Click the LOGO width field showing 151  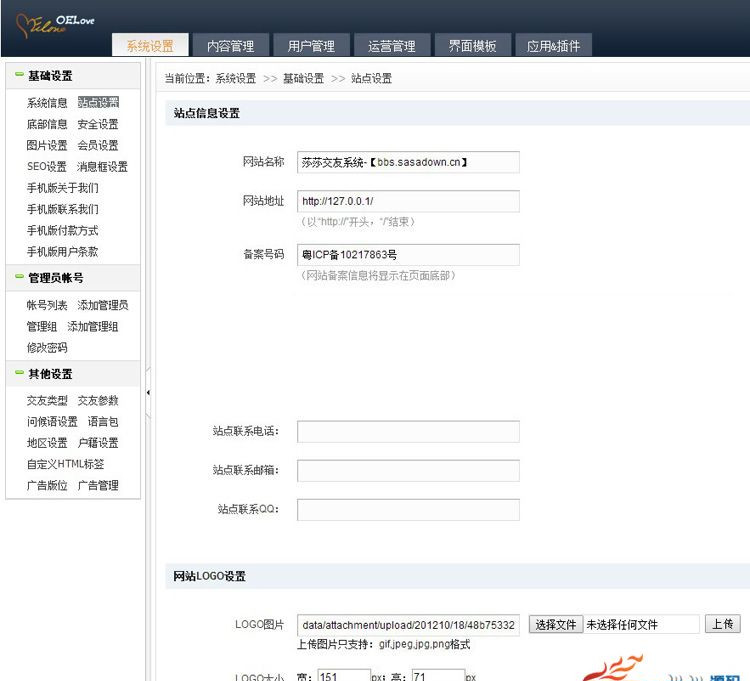343,676
